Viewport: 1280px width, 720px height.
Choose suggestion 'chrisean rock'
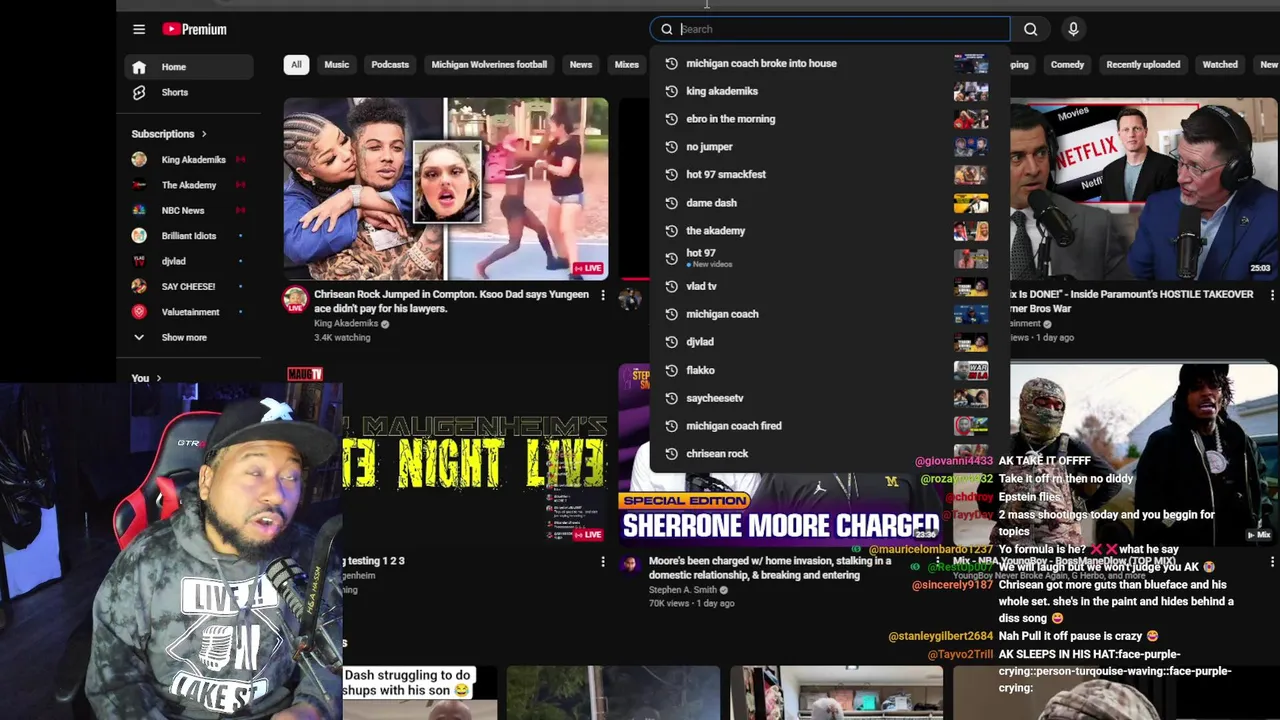(x=829, y=454)
